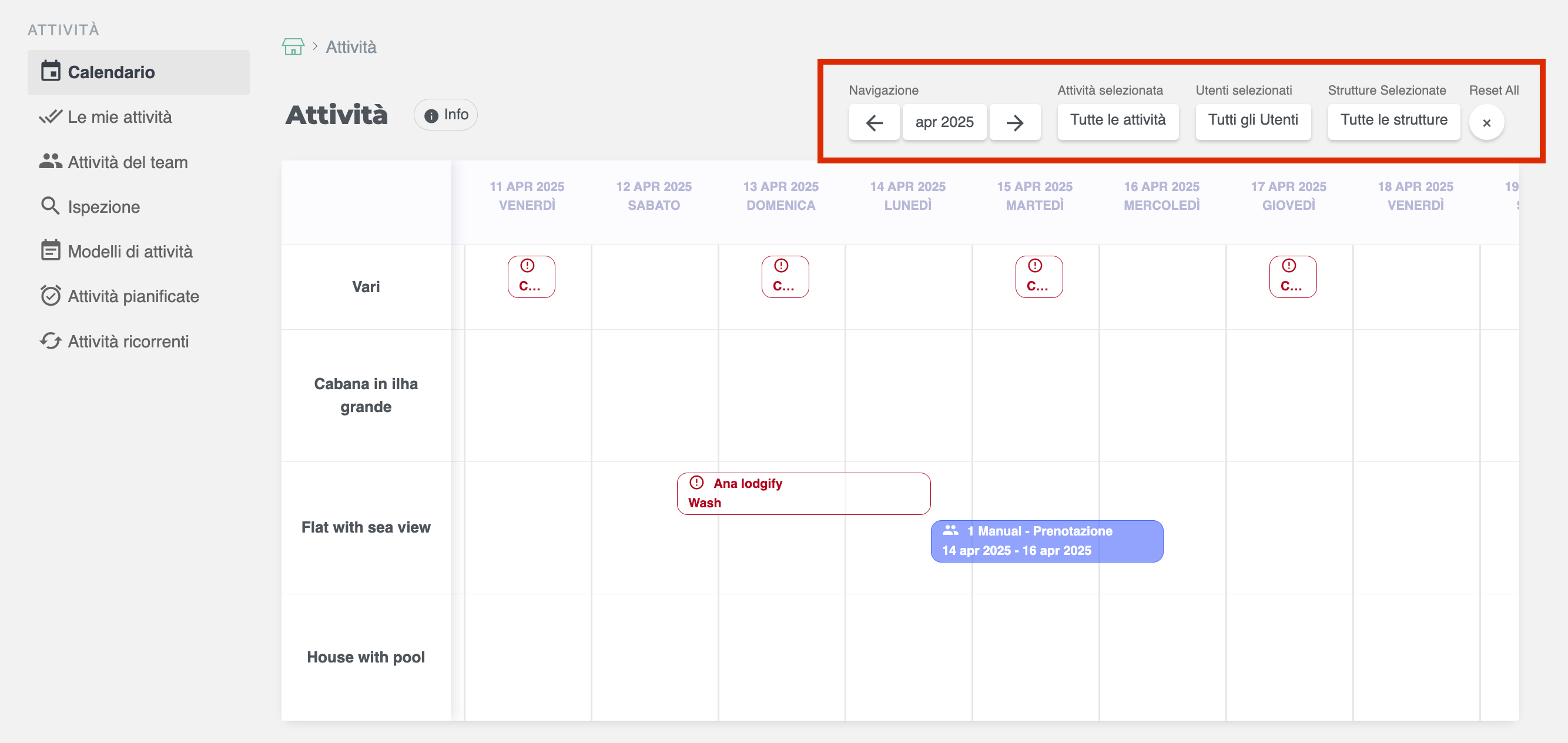Open the Info button next to Attività
Viewport: 1568px width, 743px height.
click(x=445, y=115)
